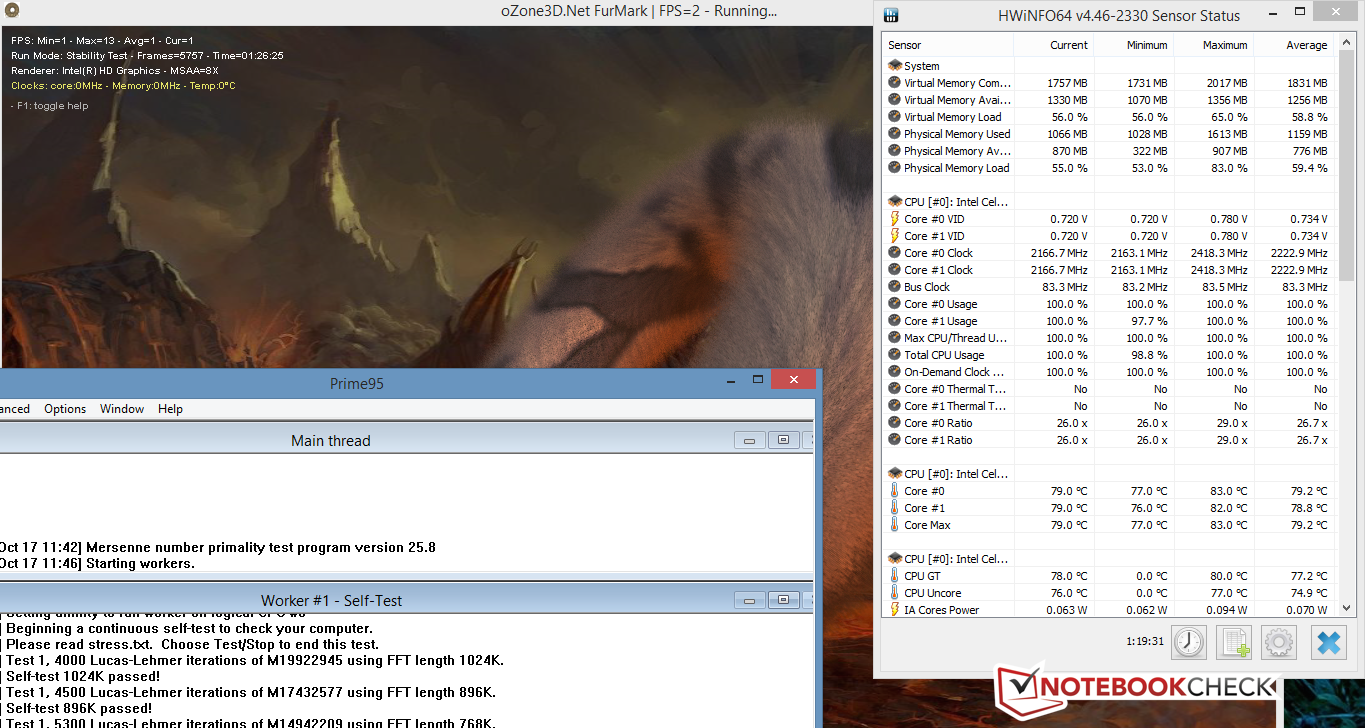This screenshot has width=1365, height=728.
Task: Click the gauge icon beside Virtual Memory Com...
Action: [x=894, y=83]
